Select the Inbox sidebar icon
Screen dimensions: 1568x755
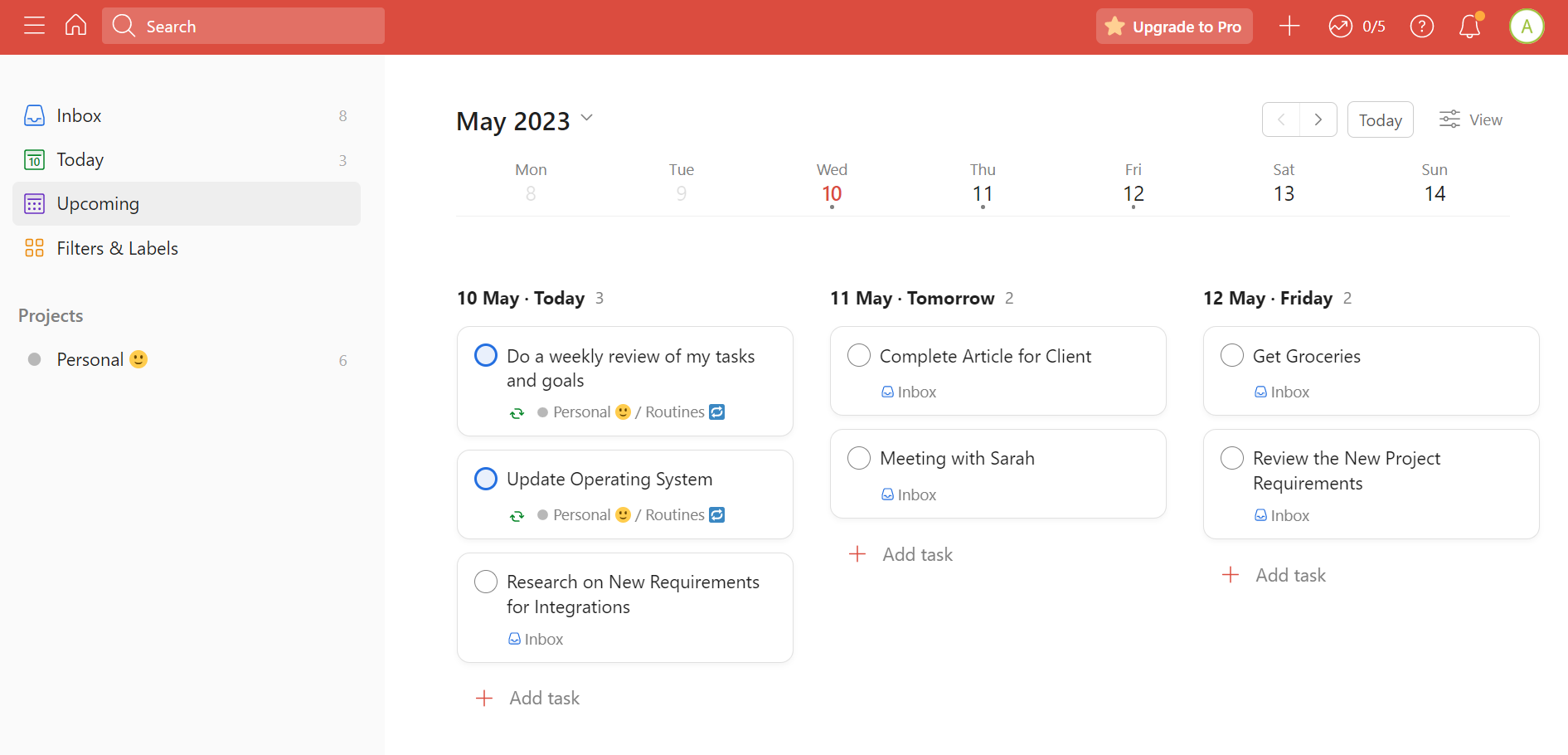(34, 115)
